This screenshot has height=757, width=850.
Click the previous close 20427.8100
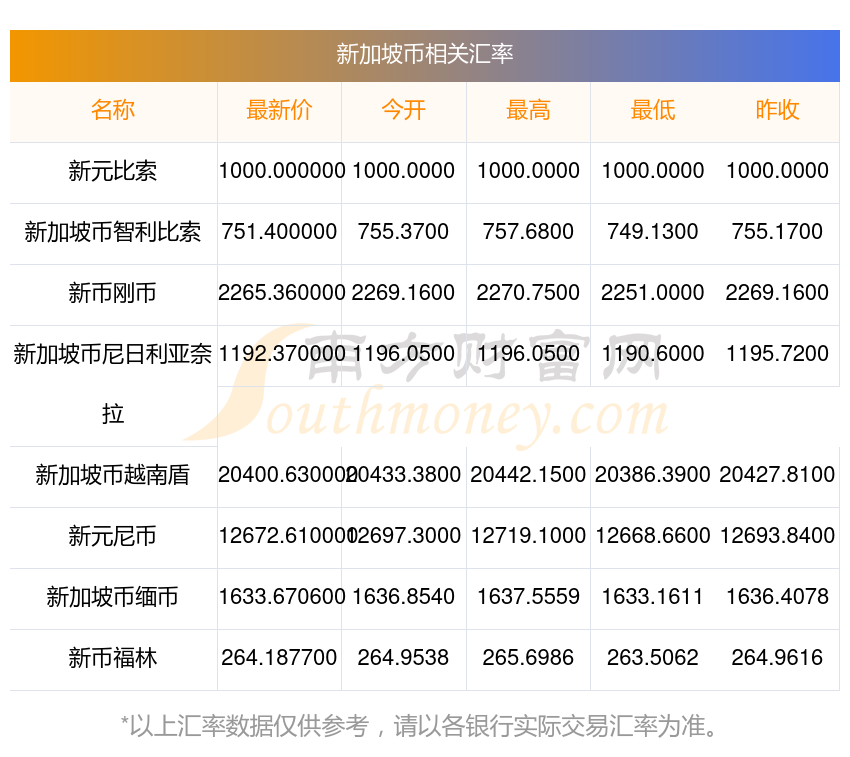pyautogui.click(x=777, y=475)
